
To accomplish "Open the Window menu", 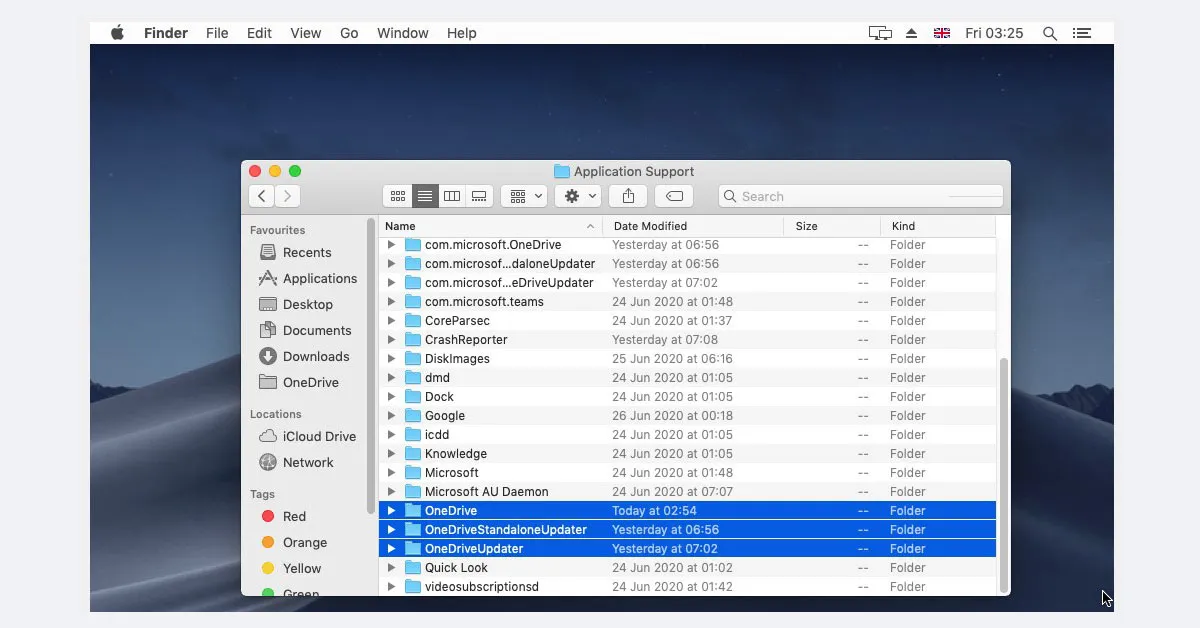I will [403, 33].
